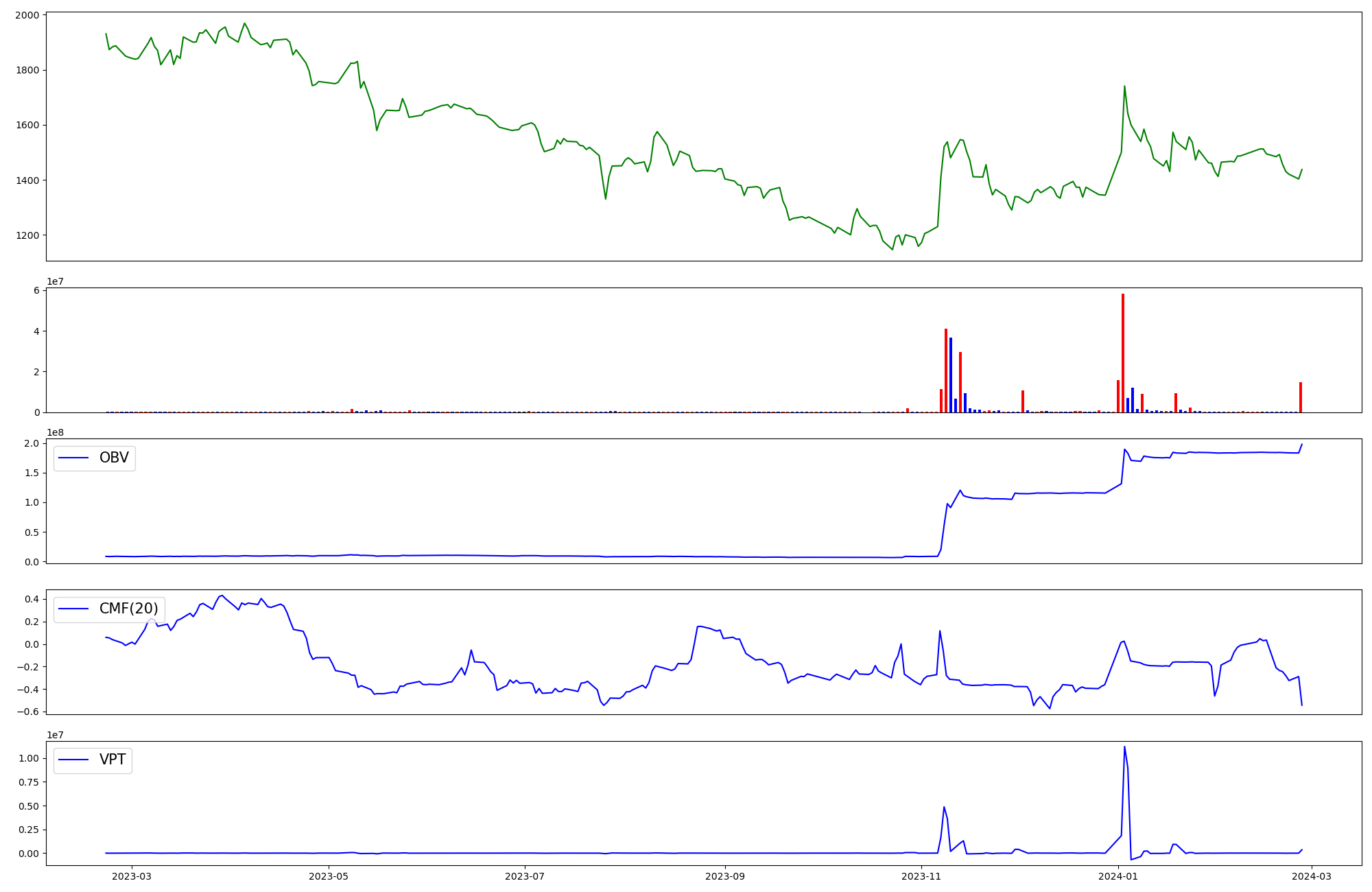Image resolution: width=1372 pixels, height=892 pixels.
Task: Click the 0.4 label on CMF axis
Action: pos(31,599)
